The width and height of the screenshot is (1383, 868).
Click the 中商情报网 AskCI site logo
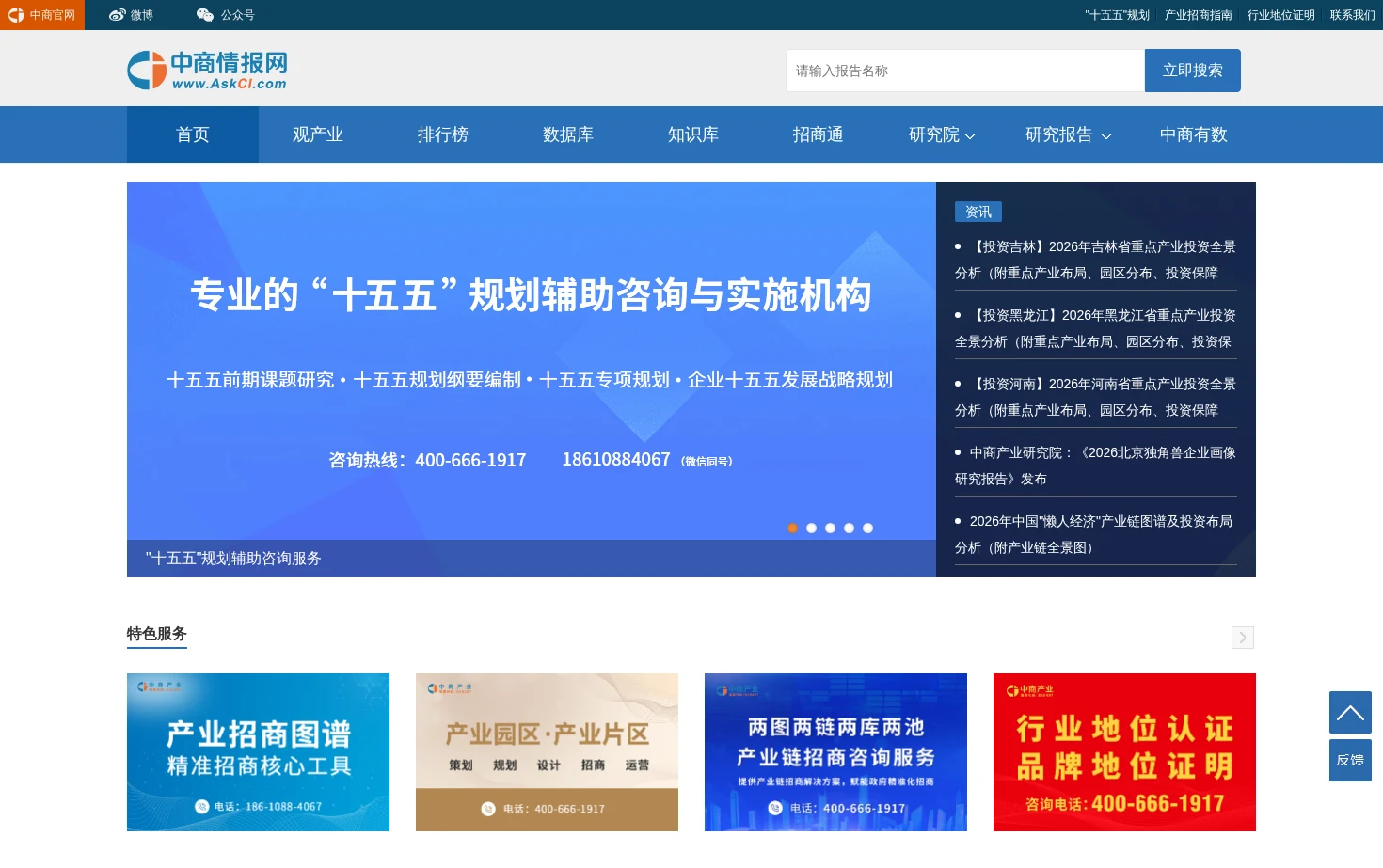(x=207, y=71)
